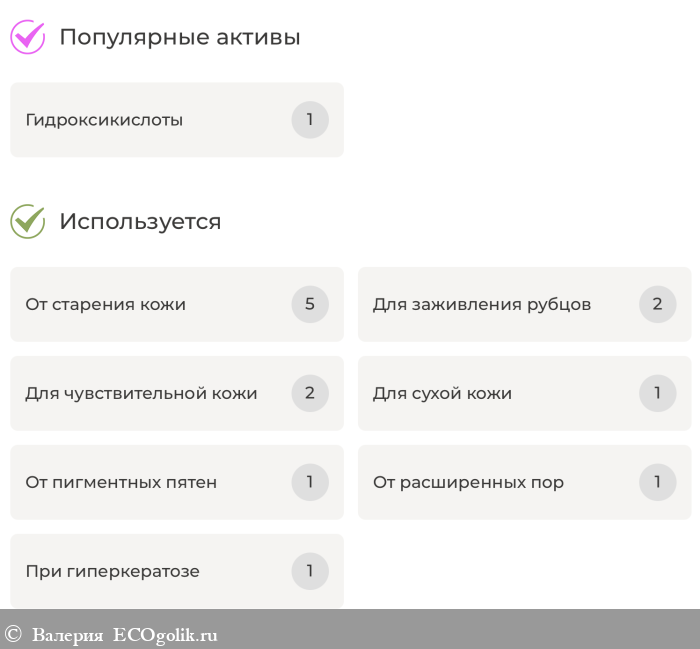Image resolution: width=700 pixels, height=649 pixels.
Task: Open the Для заживления рубцов card
Action: [x=490, y=304]
